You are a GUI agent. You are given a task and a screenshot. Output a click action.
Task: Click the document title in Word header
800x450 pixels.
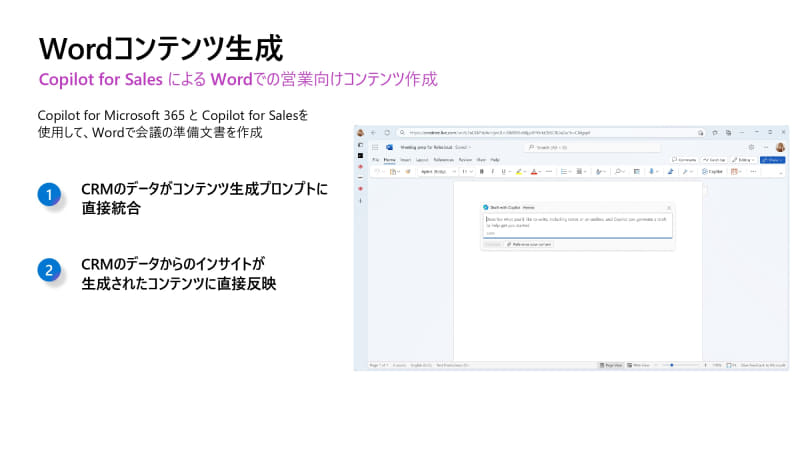(427, 147)
